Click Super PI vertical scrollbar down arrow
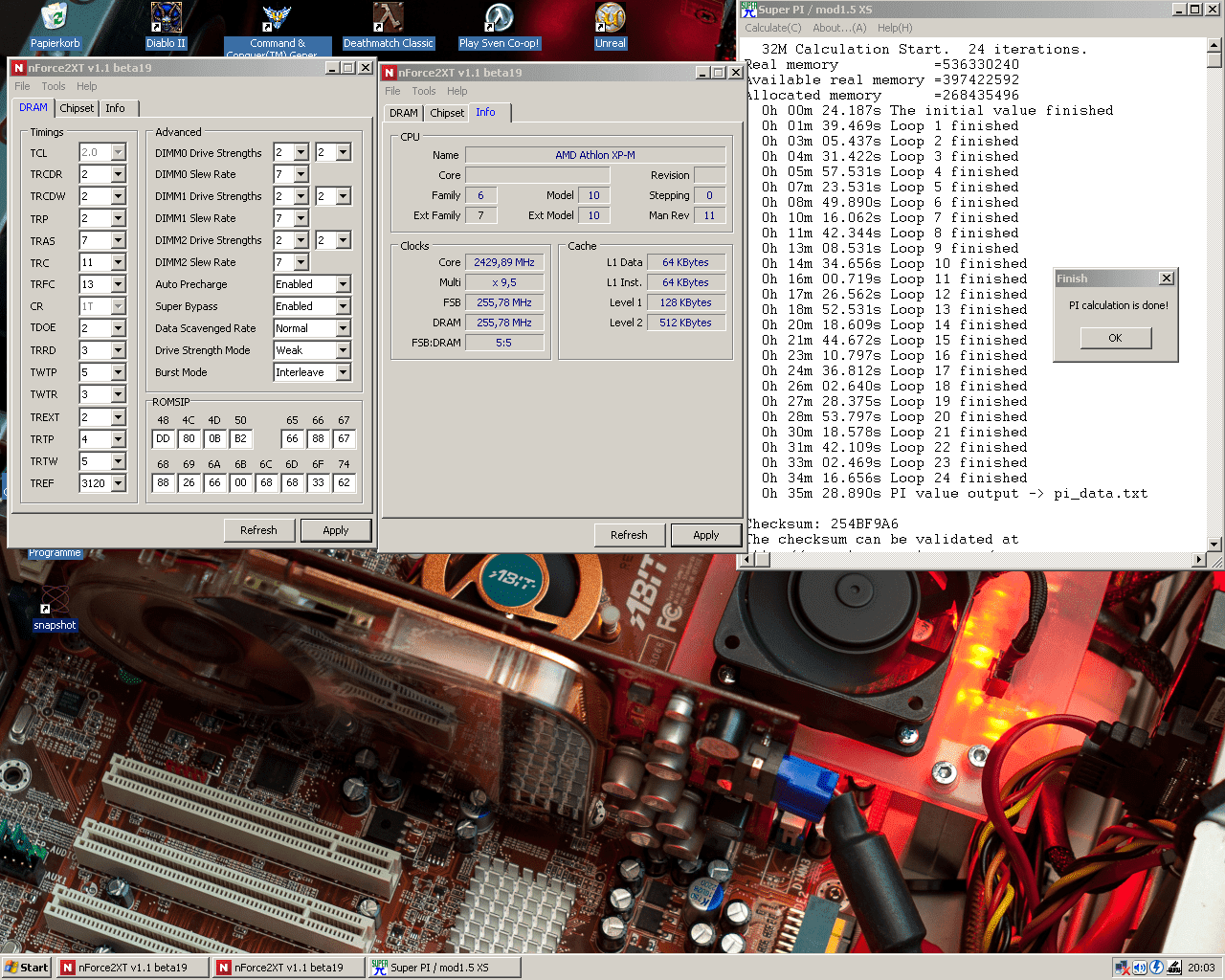The height and width of the screenshot is (980, 1225). pos(1214,545)
